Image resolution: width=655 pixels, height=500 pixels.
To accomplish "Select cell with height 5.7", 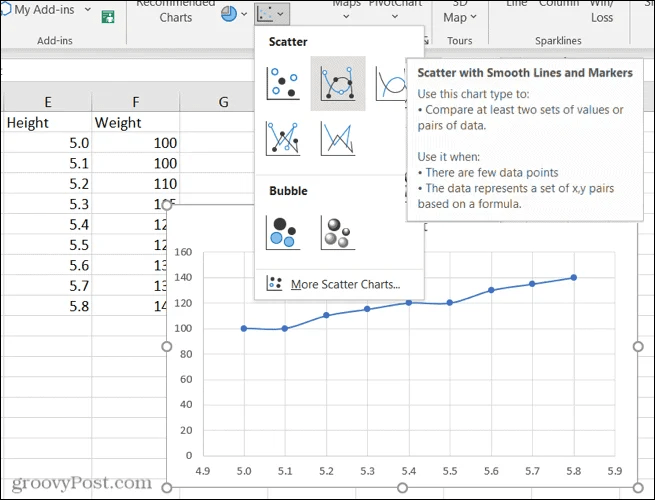I will pyautogui.click(x=47, y=286).
